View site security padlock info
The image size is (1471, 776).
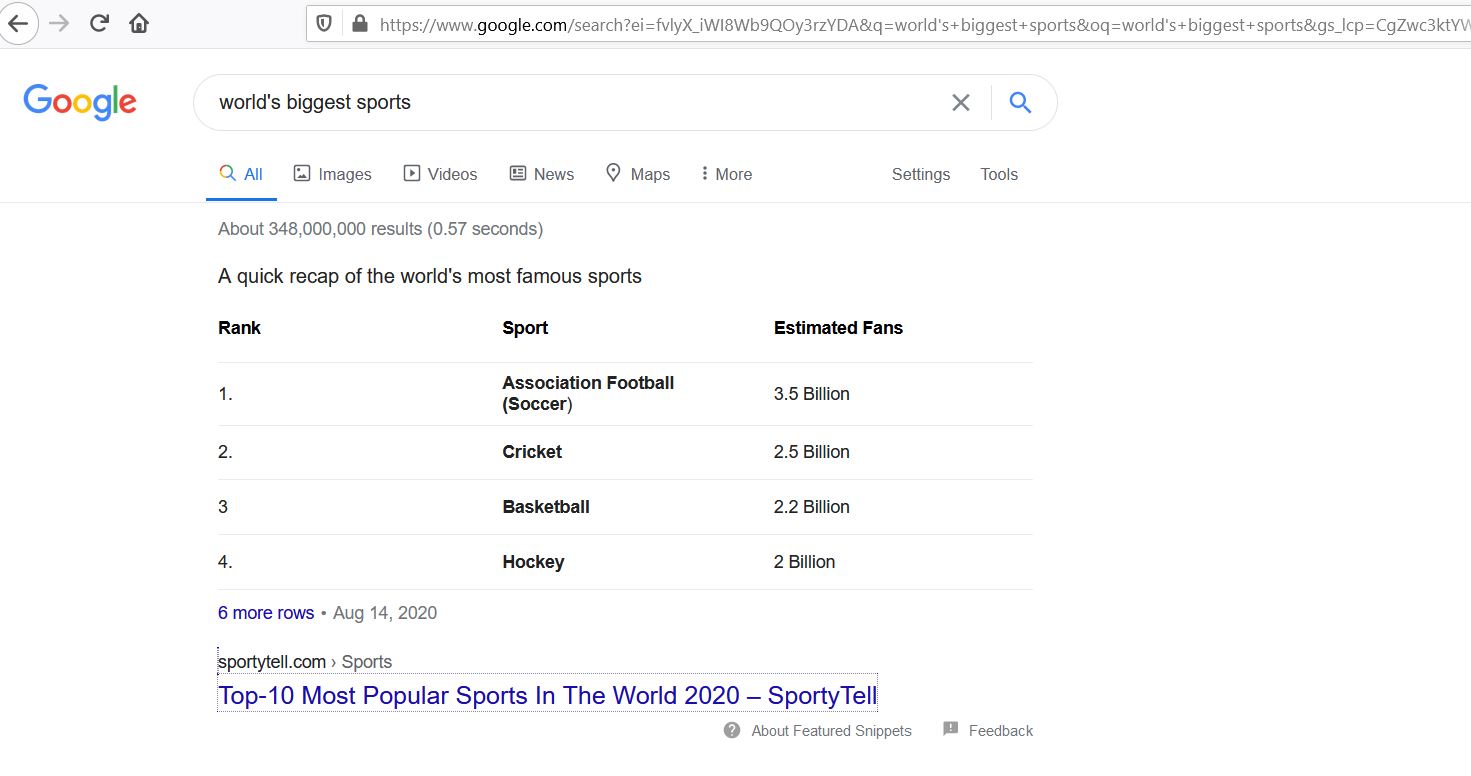click(358, 23)
